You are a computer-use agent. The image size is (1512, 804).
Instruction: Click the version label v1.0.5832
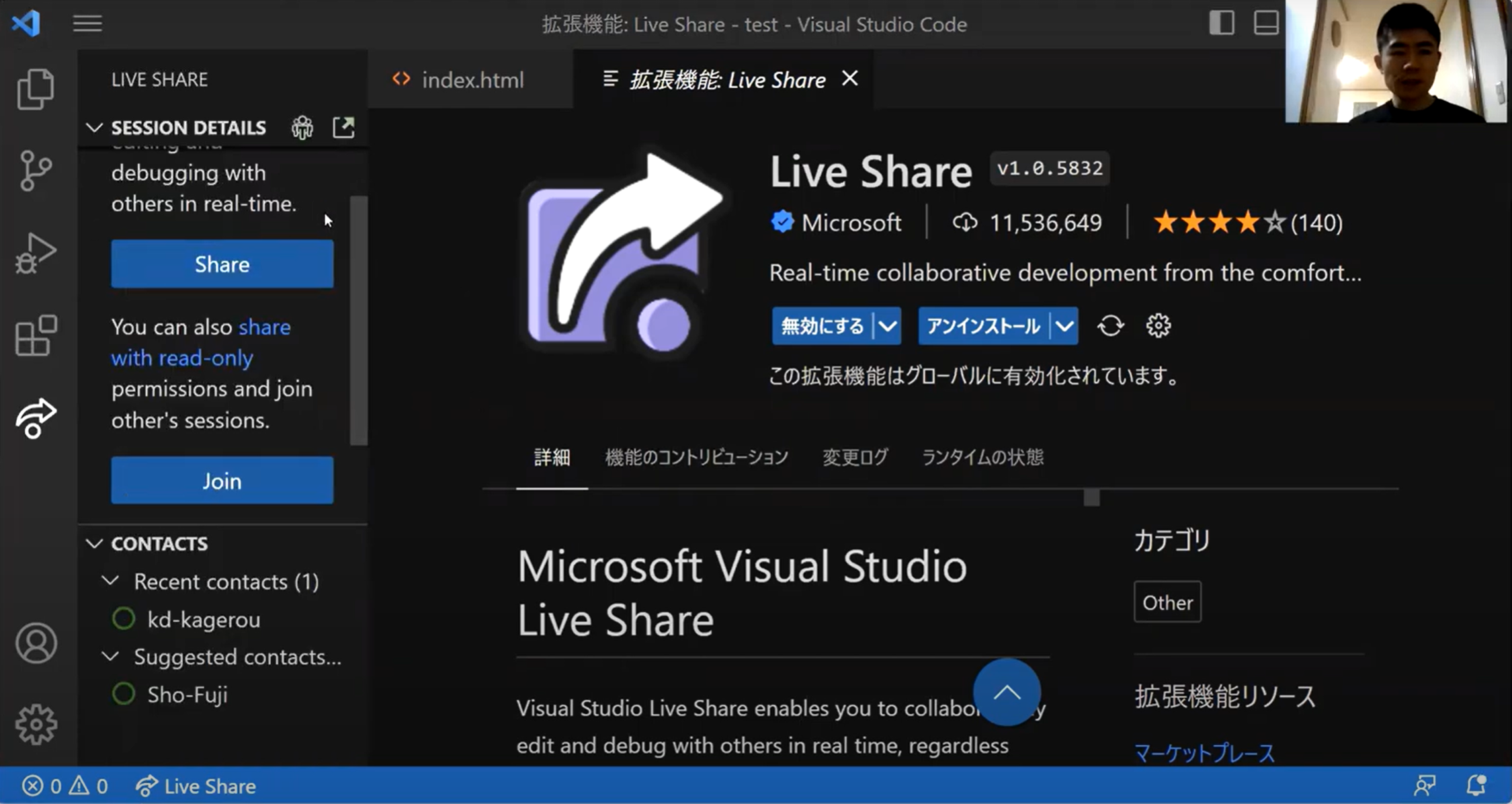coord(1050,168)
